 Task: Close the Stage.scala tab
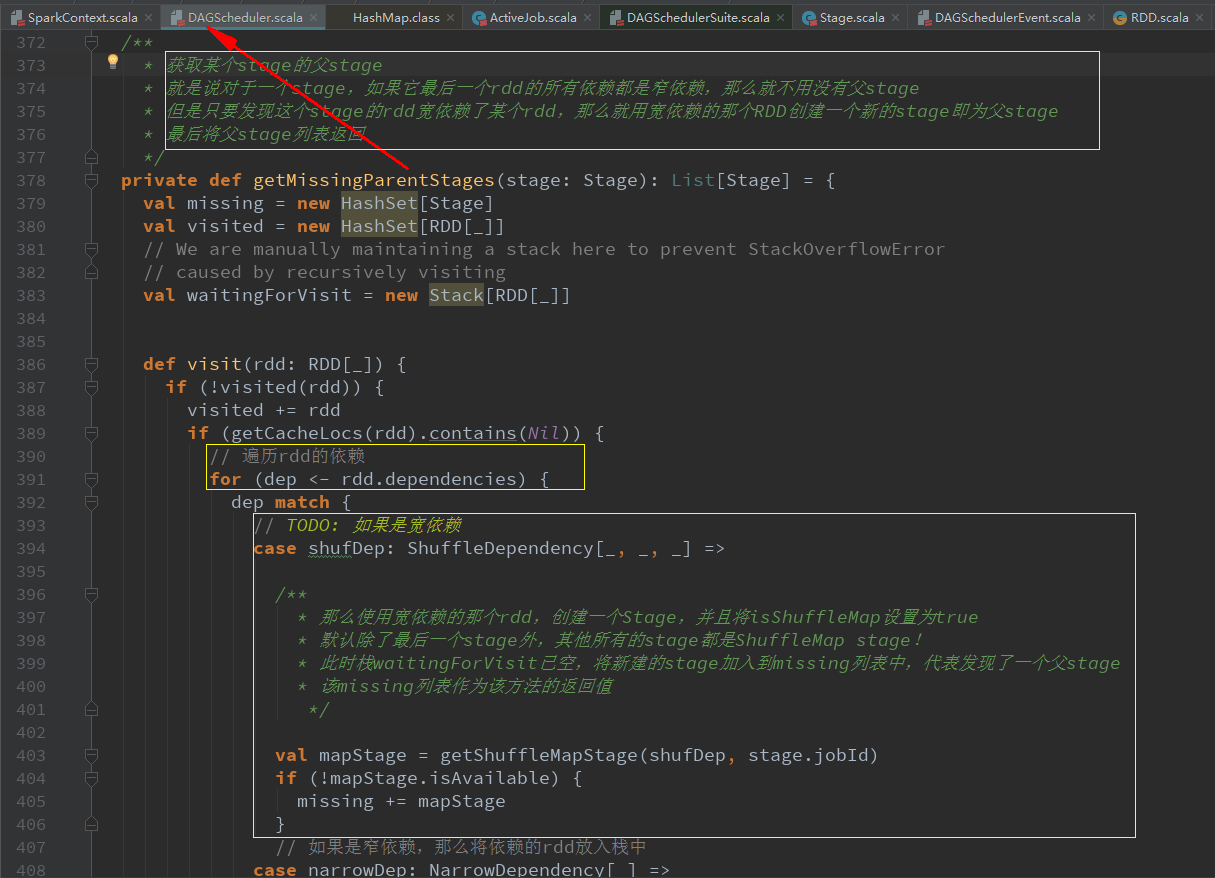(895, 18)
